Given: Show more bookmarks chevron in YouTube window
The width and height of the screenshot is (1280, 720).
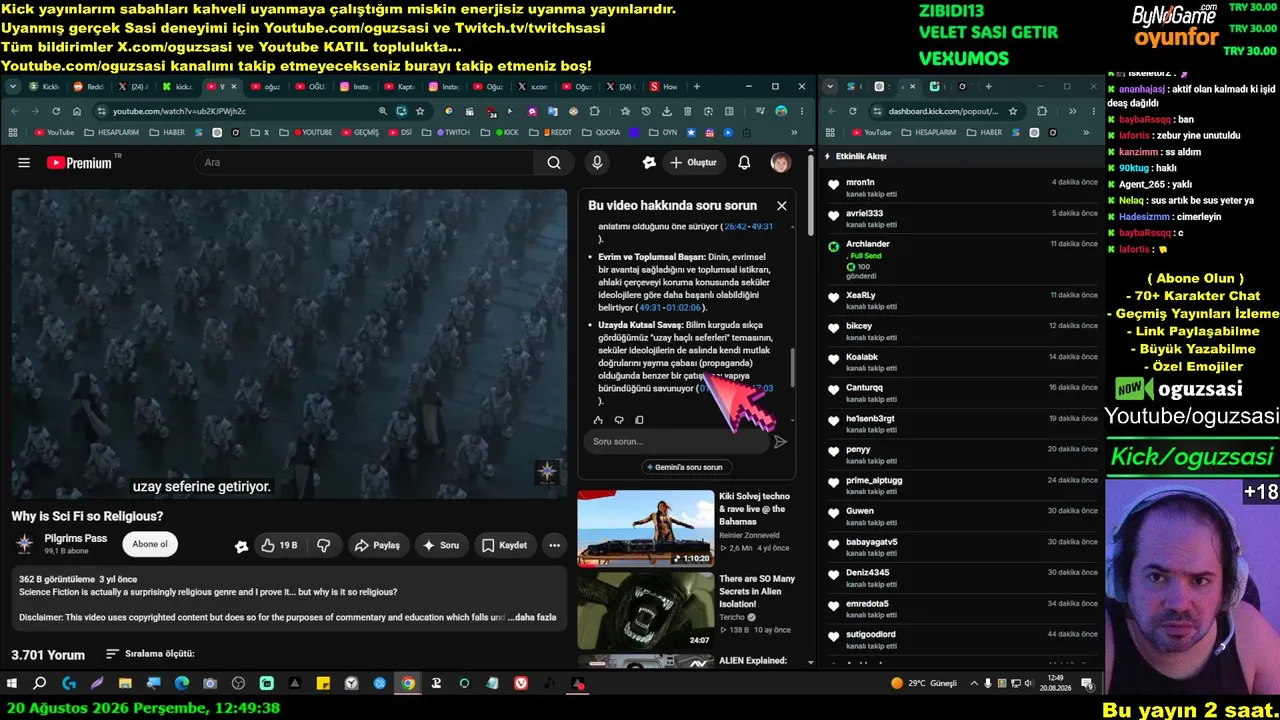Looking at the screenshot, I should [794, 132].
